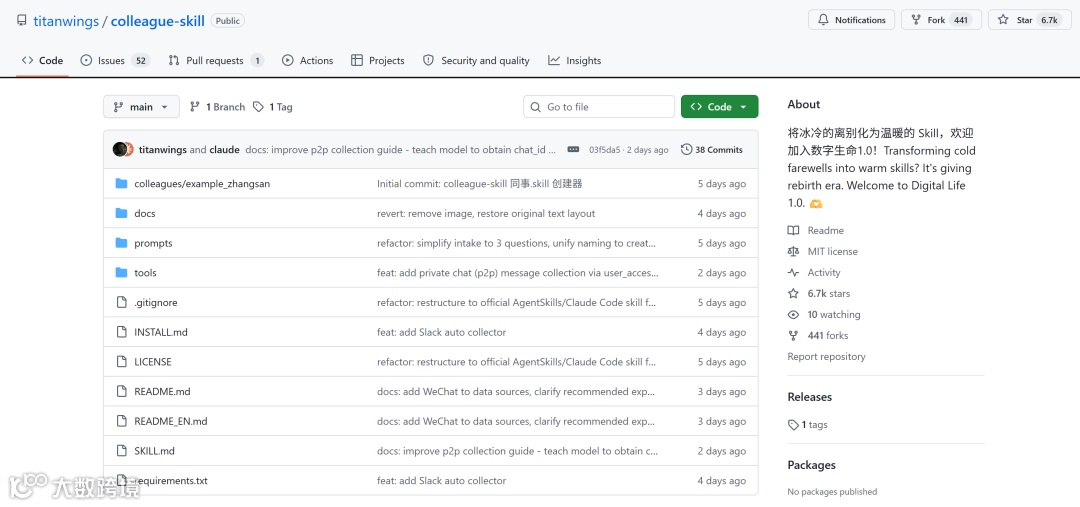Open README_EN.md file
The height and width of the screenshot is (507, 1080).
click(x=171, y=421)
